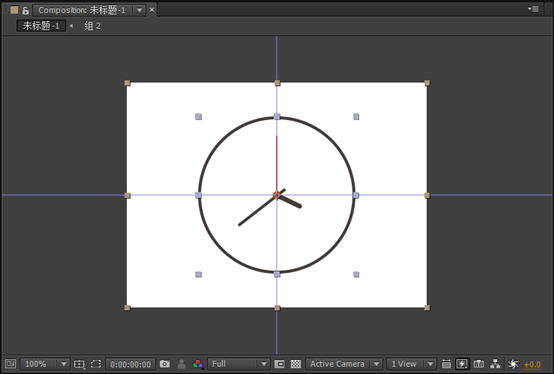The height and width of the screenshot is (374, 554).
Task: Toggle the viewer lock icon
Action: click(25, 10)
